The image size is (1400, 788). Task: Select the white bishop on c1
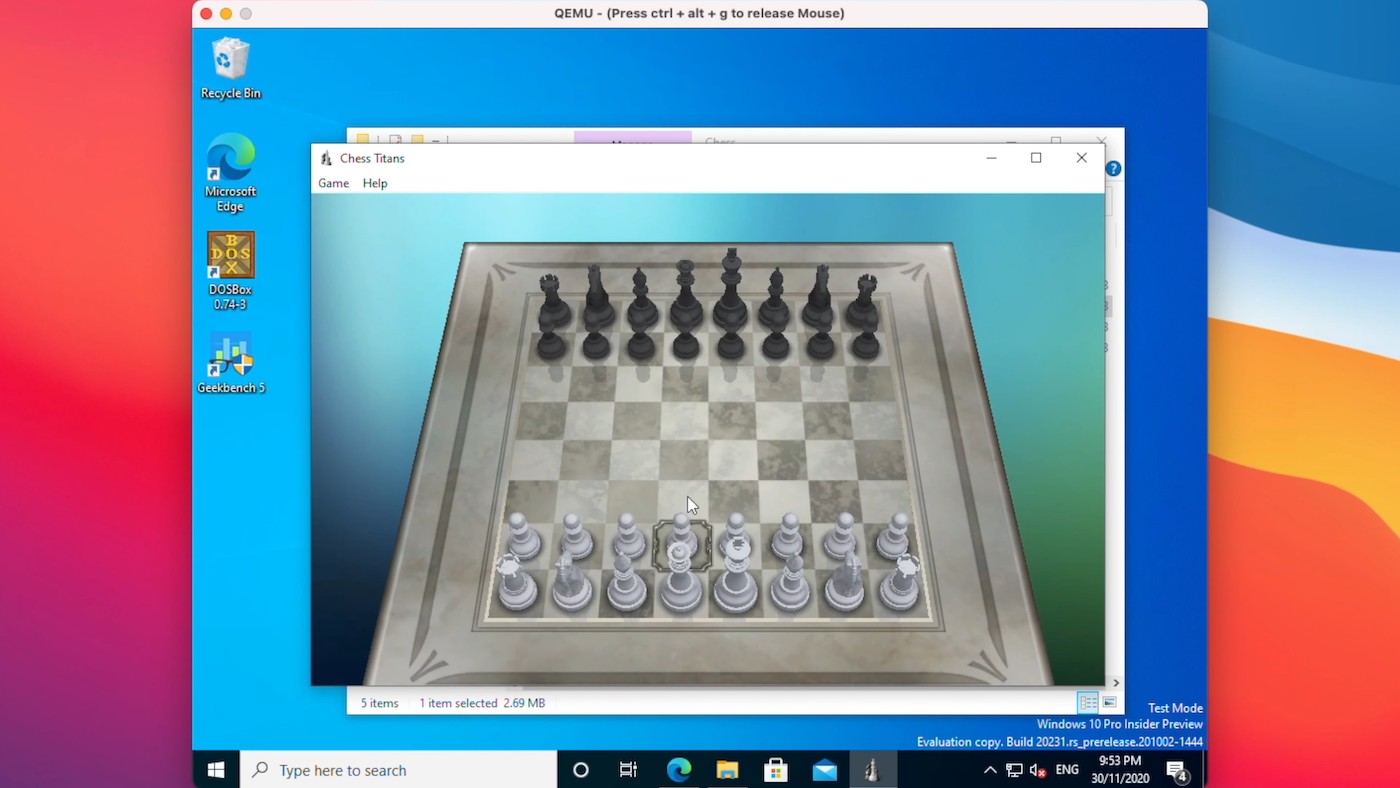click(626, 582)
